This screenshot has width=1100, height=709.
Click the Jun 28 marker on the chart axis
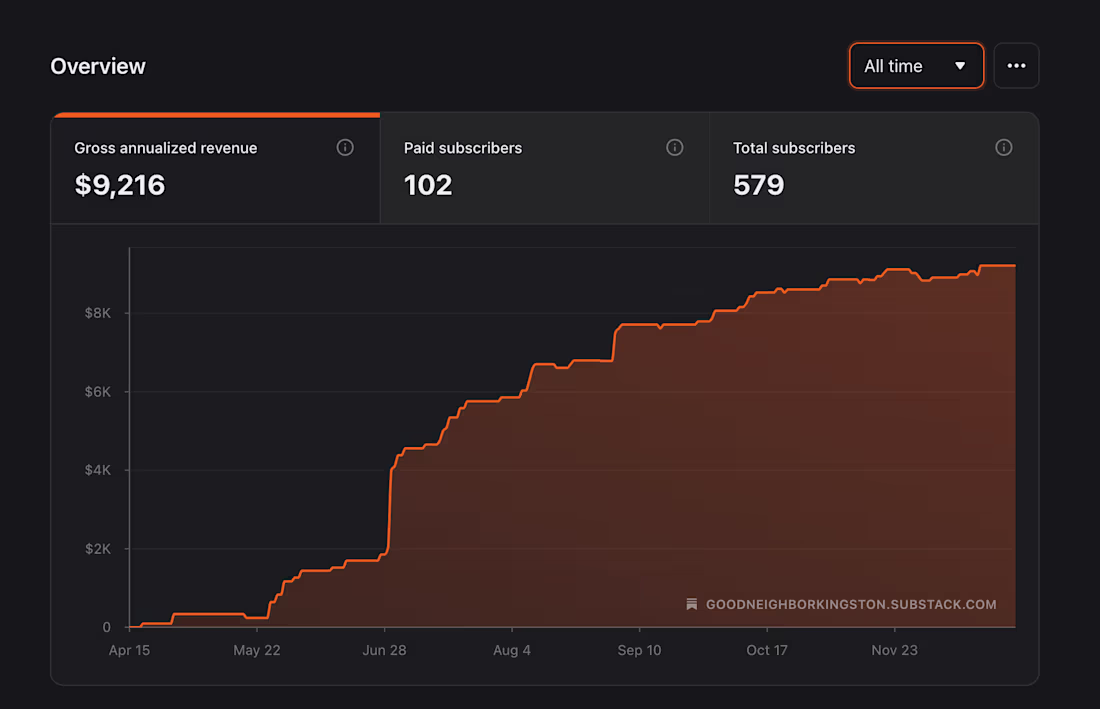pos(384,650)
